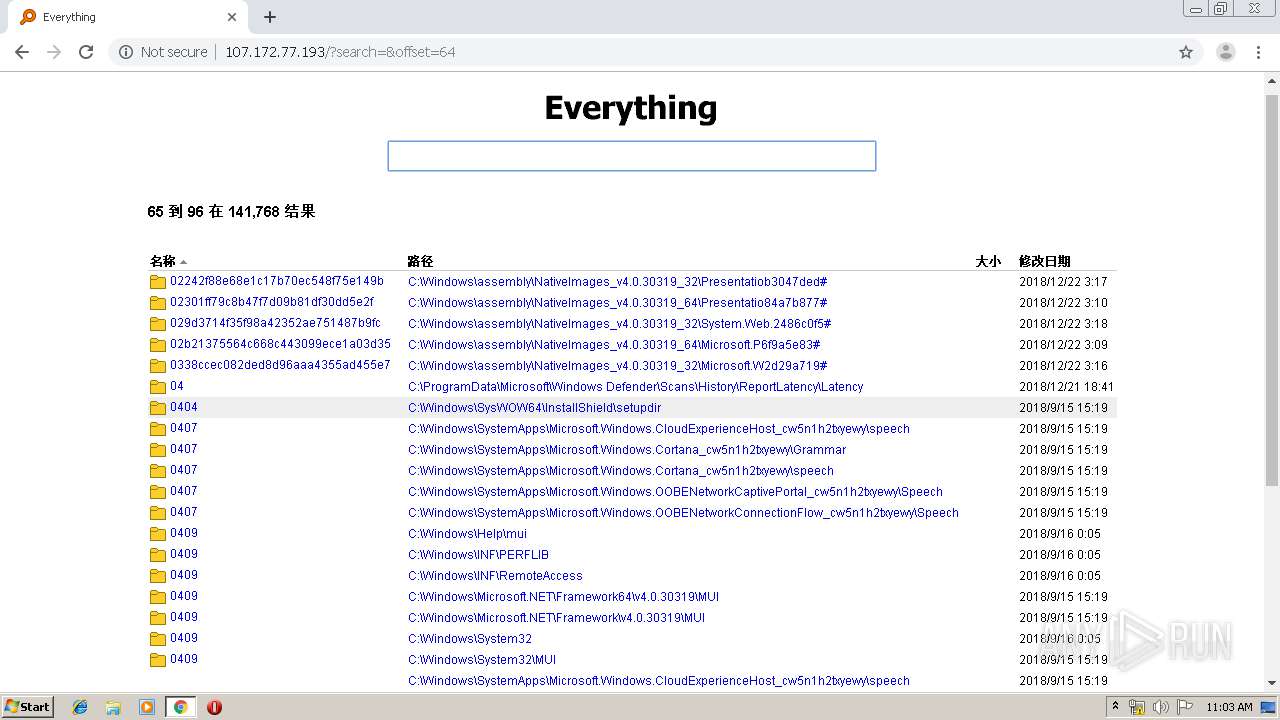
Task: Open path C:\Windows\Help\mui
Action: coord(468,534)
